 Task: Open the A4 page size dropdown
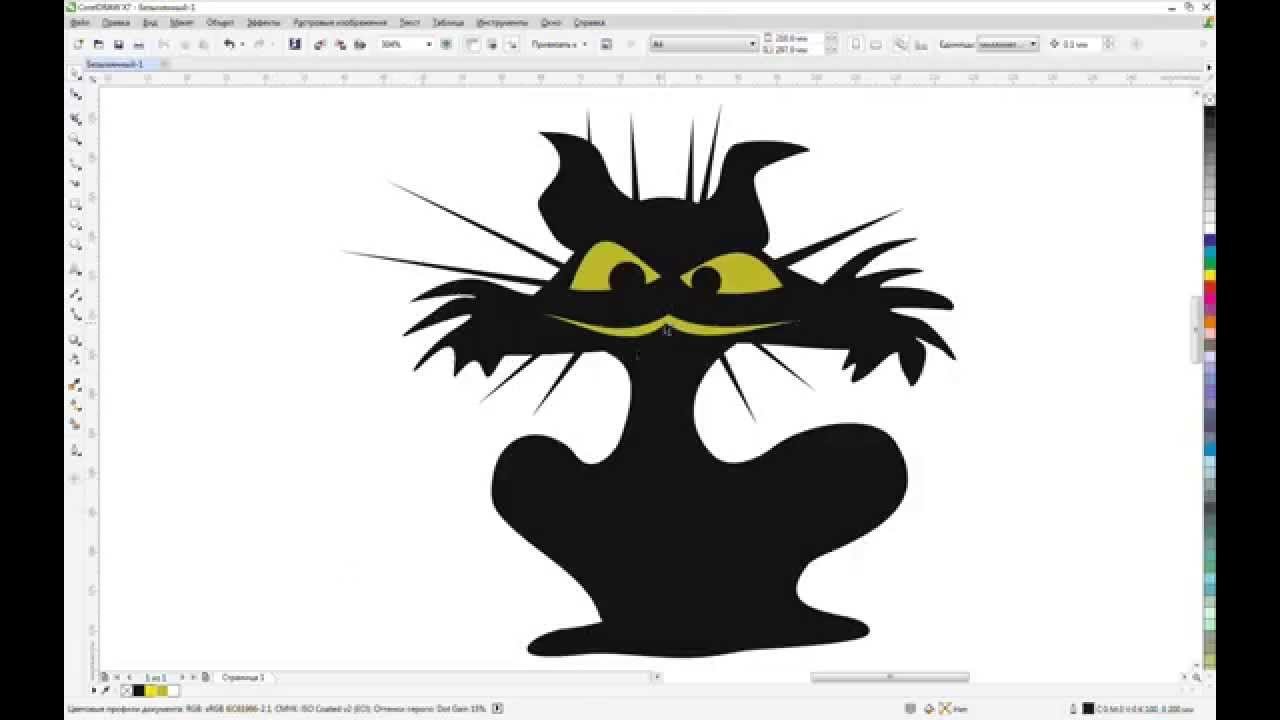pyautogui.click(x=752, y=45)
